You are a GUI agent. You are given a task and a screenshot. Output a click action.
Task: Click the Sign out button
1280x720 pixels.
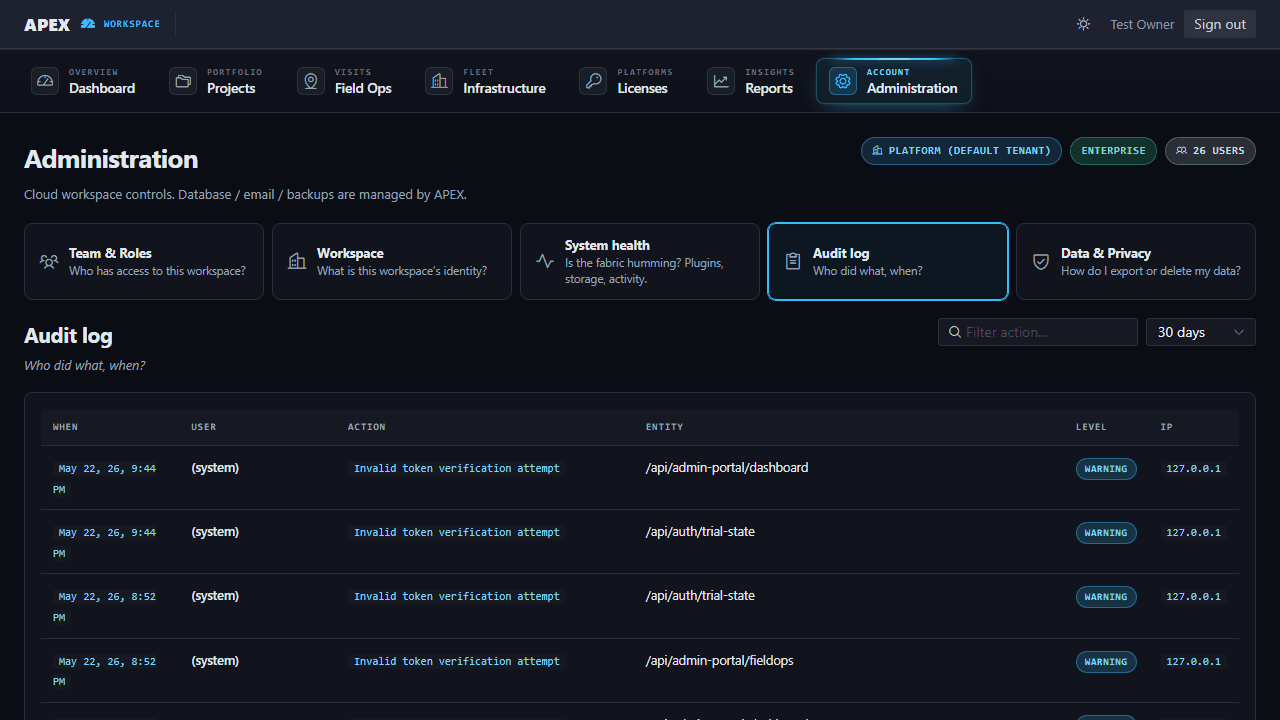[1220, 24]
